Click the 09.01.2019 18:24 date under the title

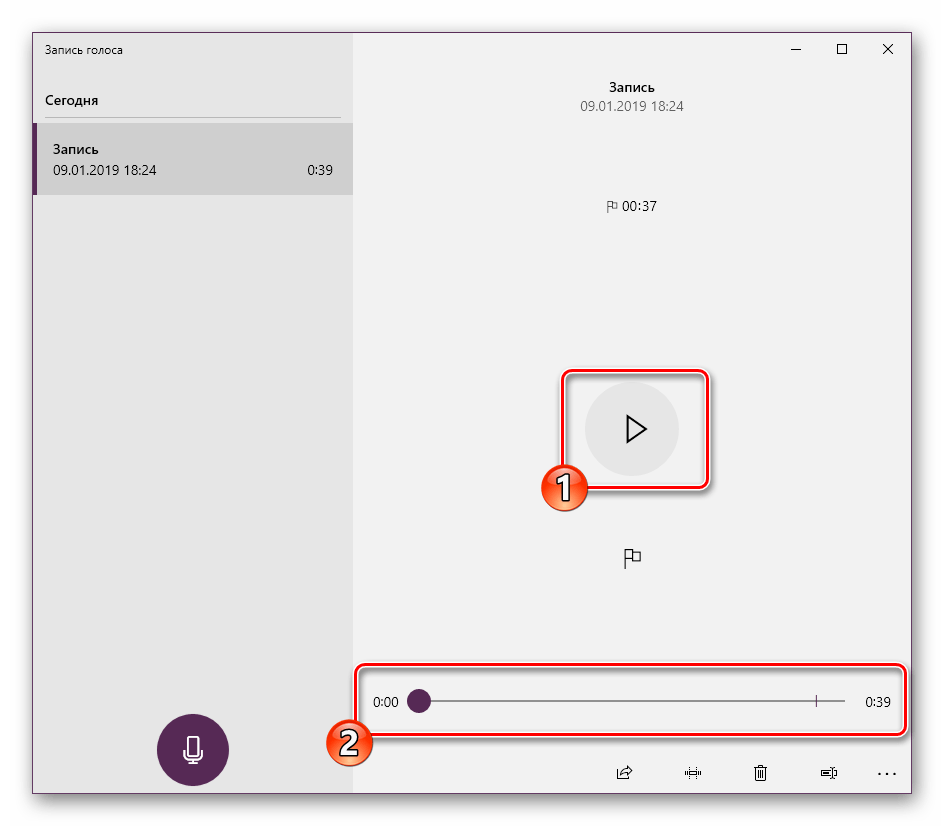click(x=632, y=106)
